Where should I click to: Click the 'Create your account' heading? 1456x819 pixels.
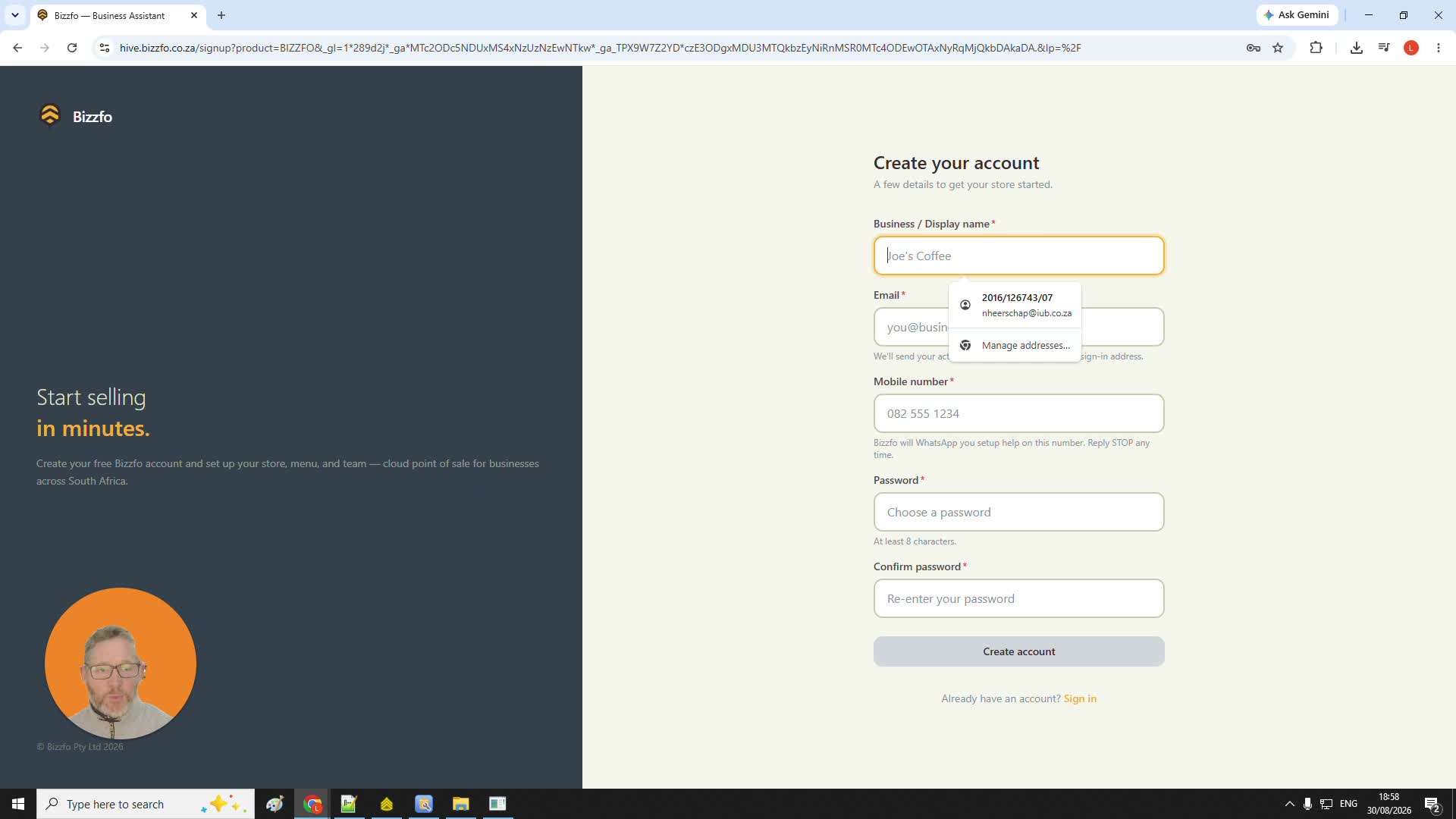pos(956,163)
